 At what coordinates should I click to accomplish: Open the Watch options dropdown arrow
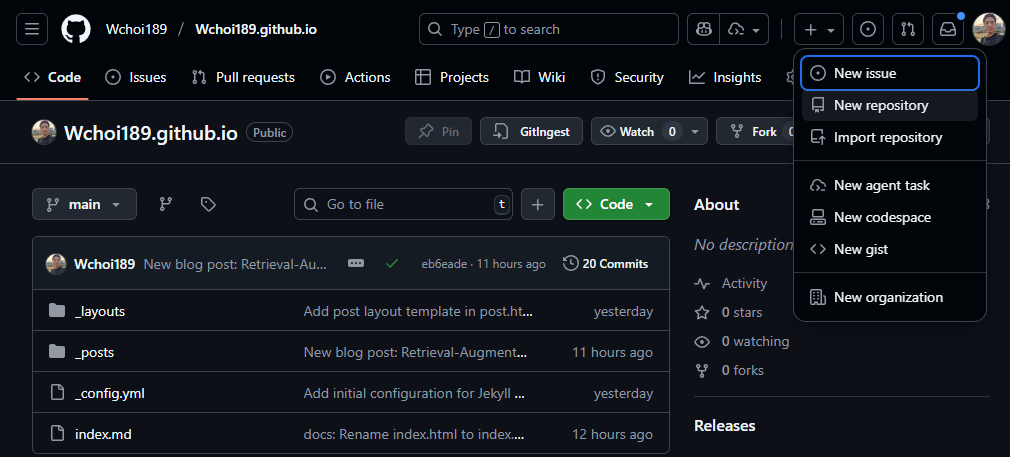(x=695, y=132)
